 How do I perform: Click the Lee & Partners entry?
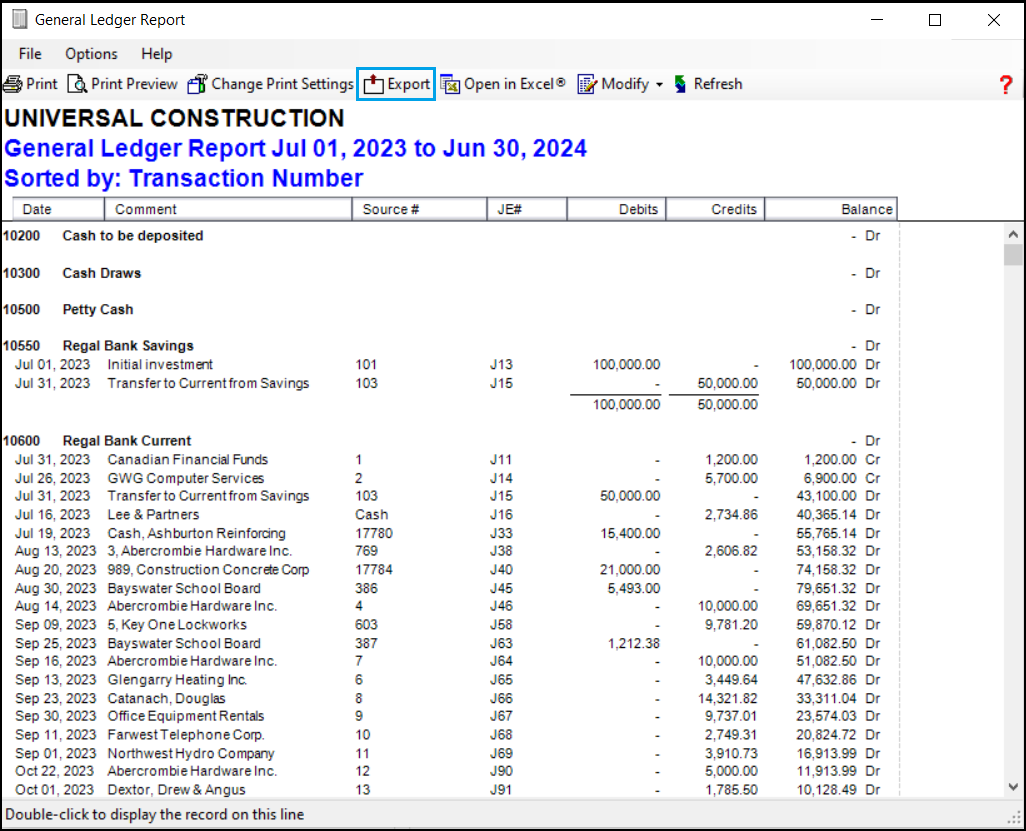coord(153,514)
